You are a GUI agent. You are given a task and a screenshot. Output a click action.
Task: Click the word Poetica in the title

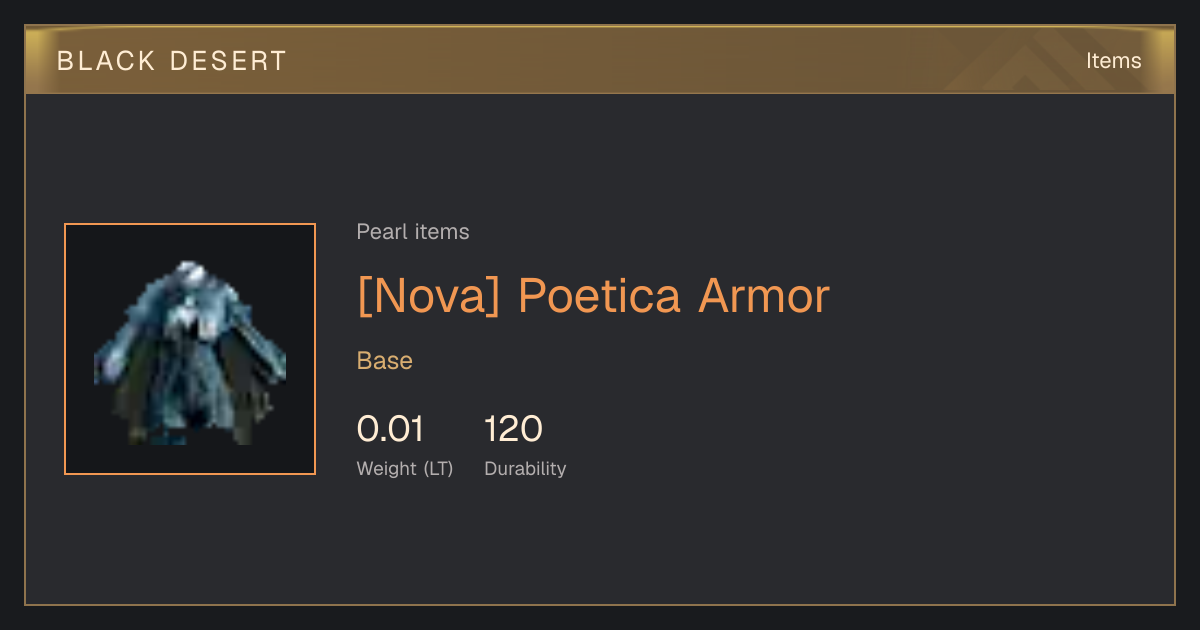point(599,296)
